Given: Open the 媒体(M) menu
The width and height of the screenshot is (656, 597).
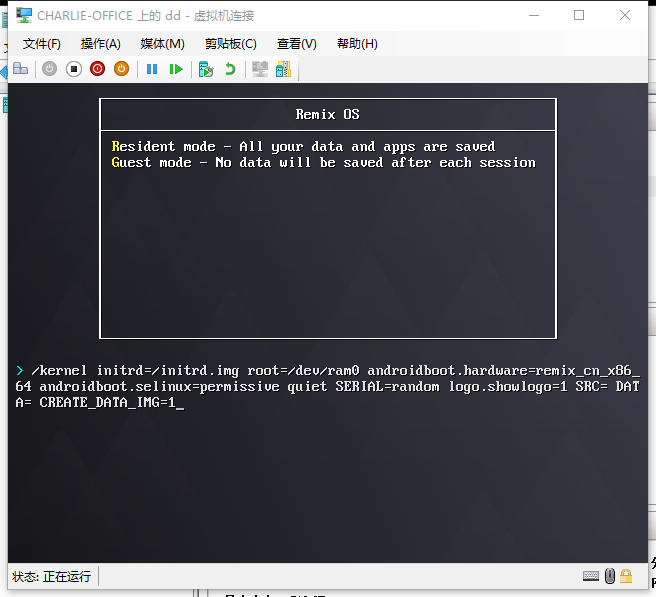Looking at the screenshot, I should pyautogui.click(x=162, y=44).
